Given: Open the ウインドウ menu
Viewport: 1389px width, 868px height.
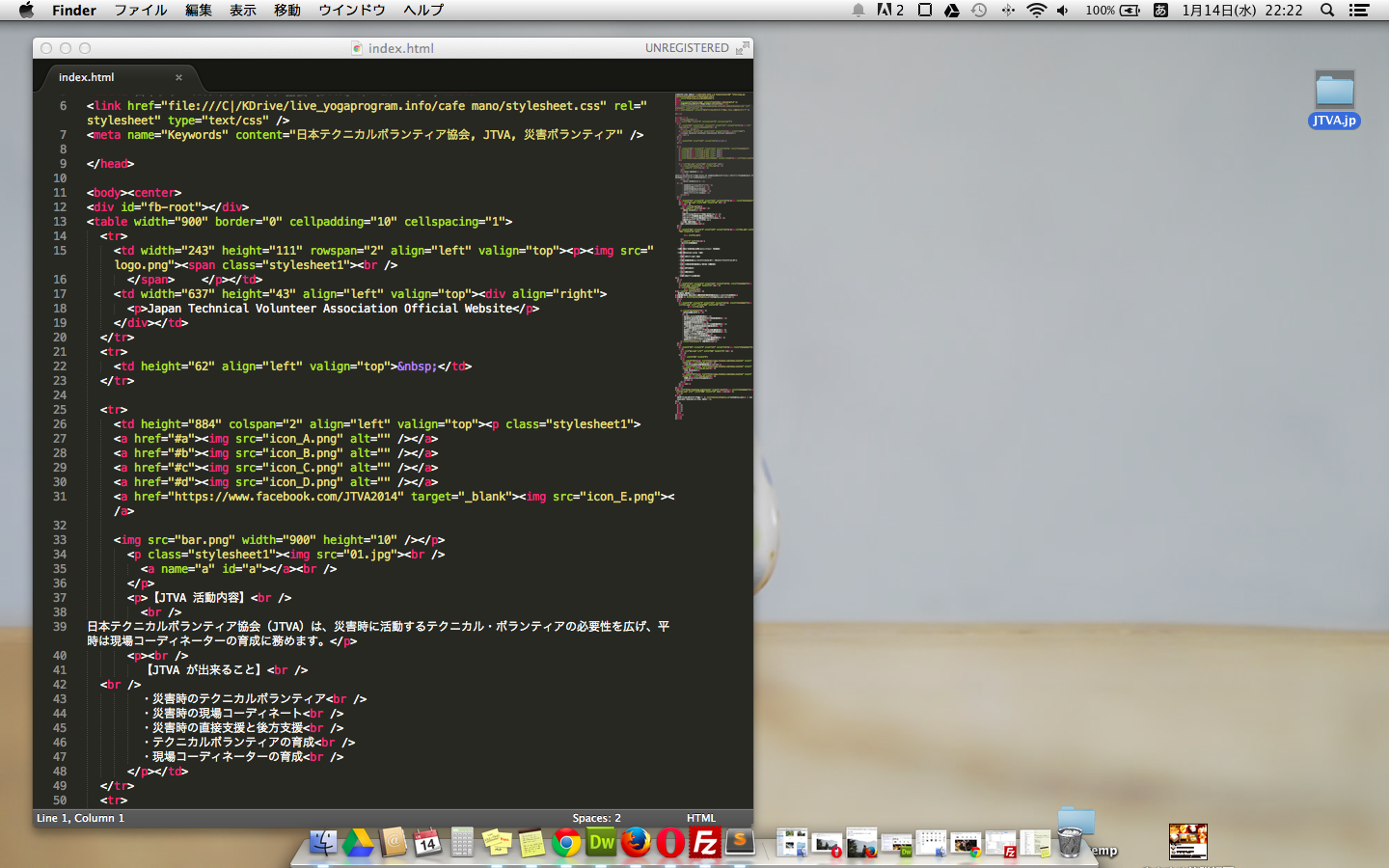Looking at the screenshot, I should pos(352,10).
